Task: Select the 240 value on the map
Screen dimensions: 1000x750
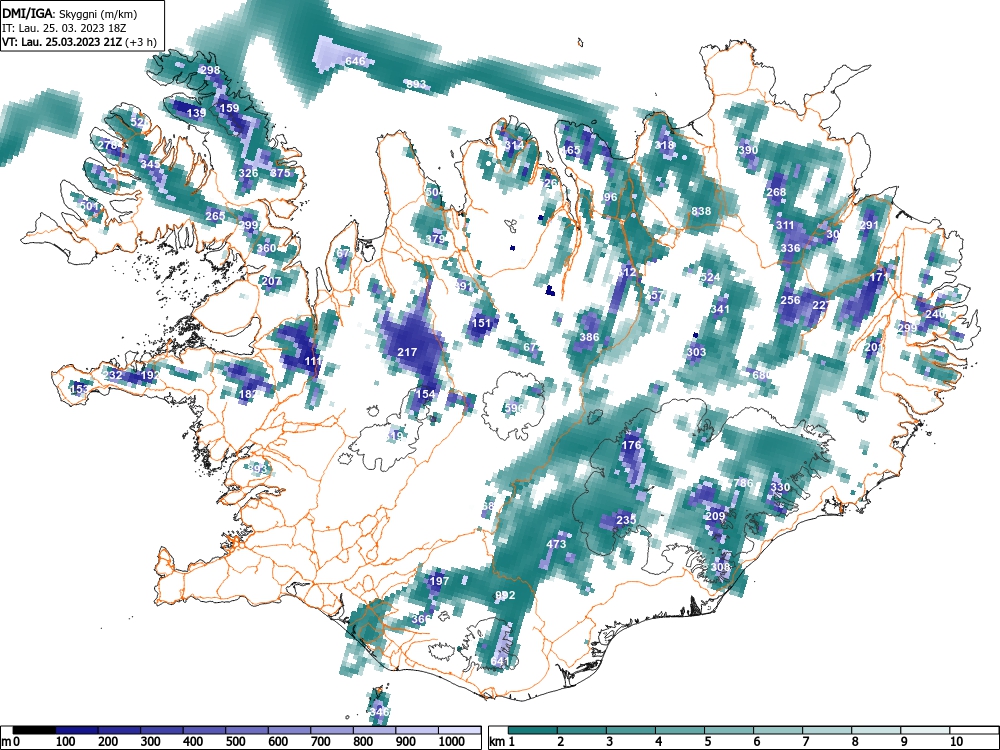Action: pyautogui.click(x=934, y=314)
